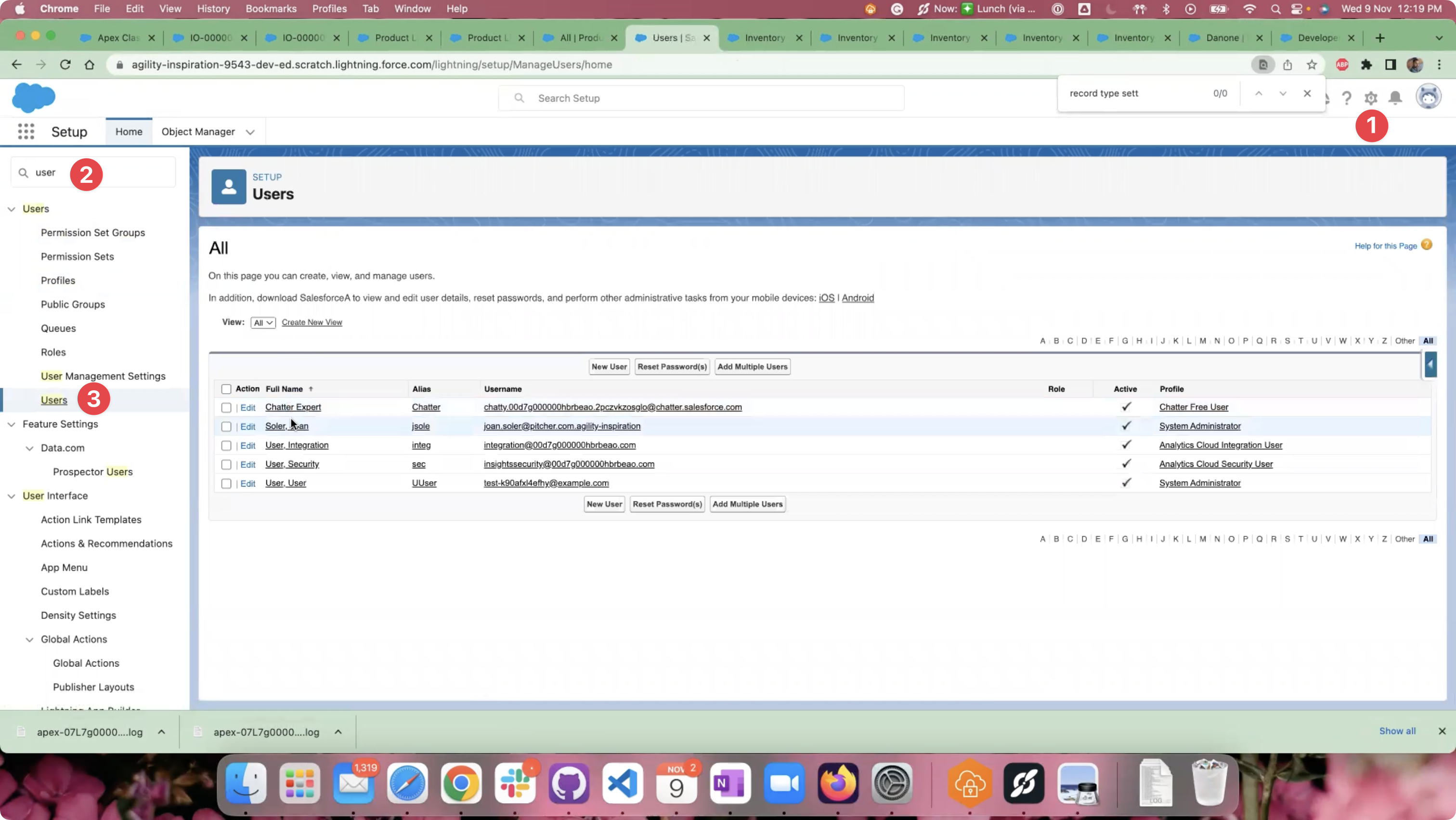
Task: Select the User, Integration row checkbox
Action: click(x=226, y=446)
